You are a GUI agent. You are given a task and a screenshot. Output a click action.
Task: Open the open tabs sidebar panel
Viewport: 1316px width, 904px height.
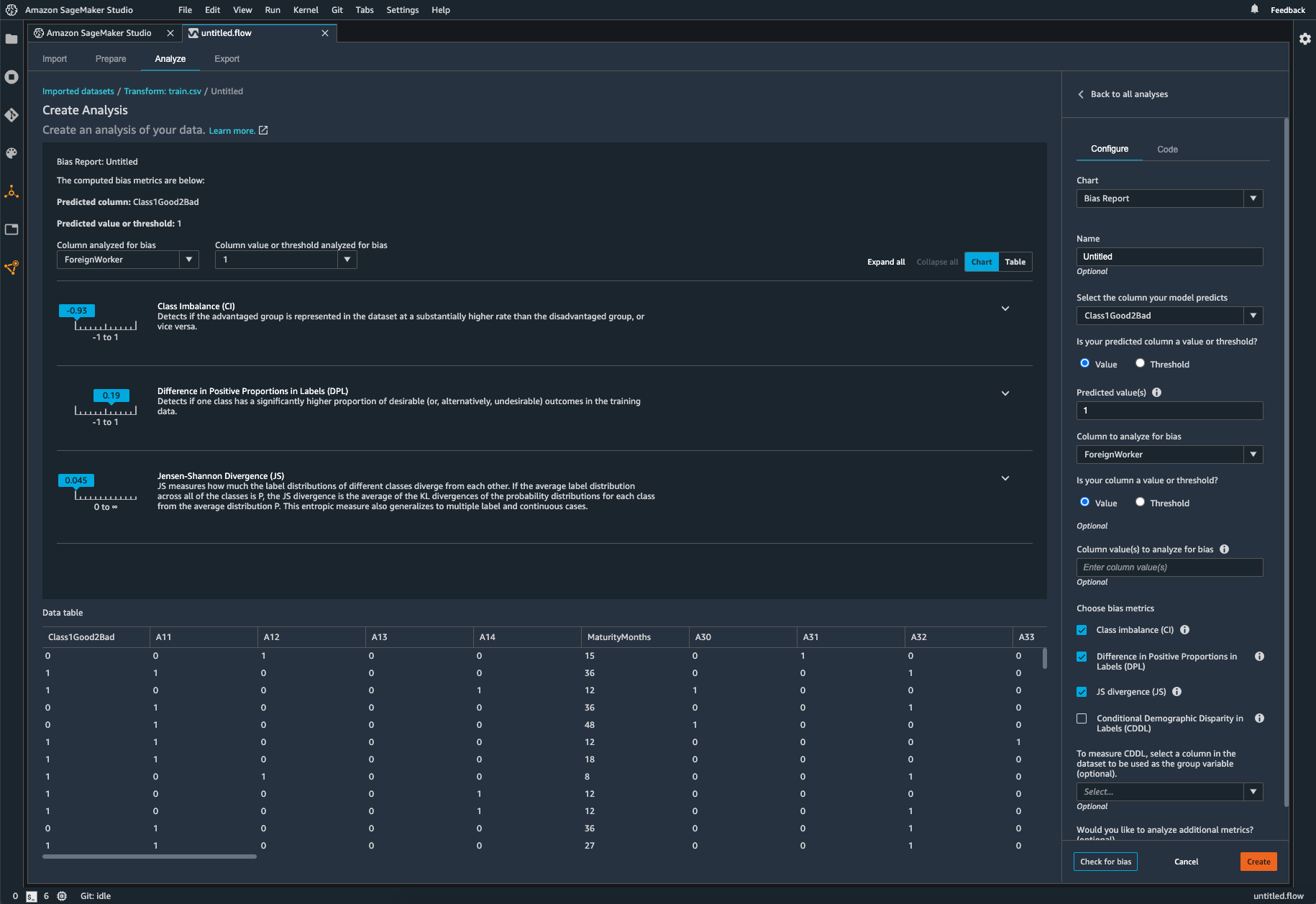click(12, 229)
